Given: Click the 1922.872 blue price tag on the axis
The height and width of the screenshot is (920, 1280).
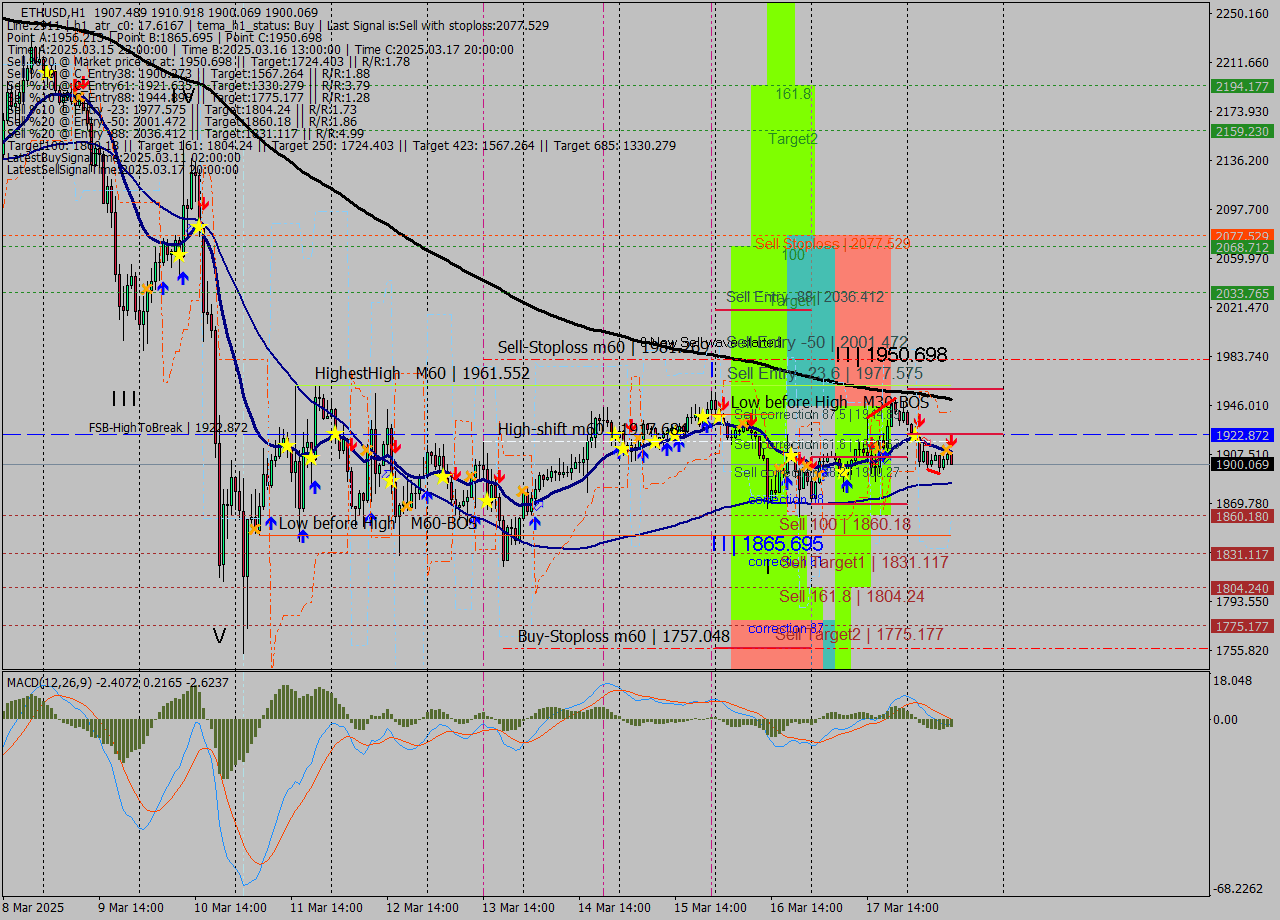Looking at the screenshot, I should coord(1240,436).
